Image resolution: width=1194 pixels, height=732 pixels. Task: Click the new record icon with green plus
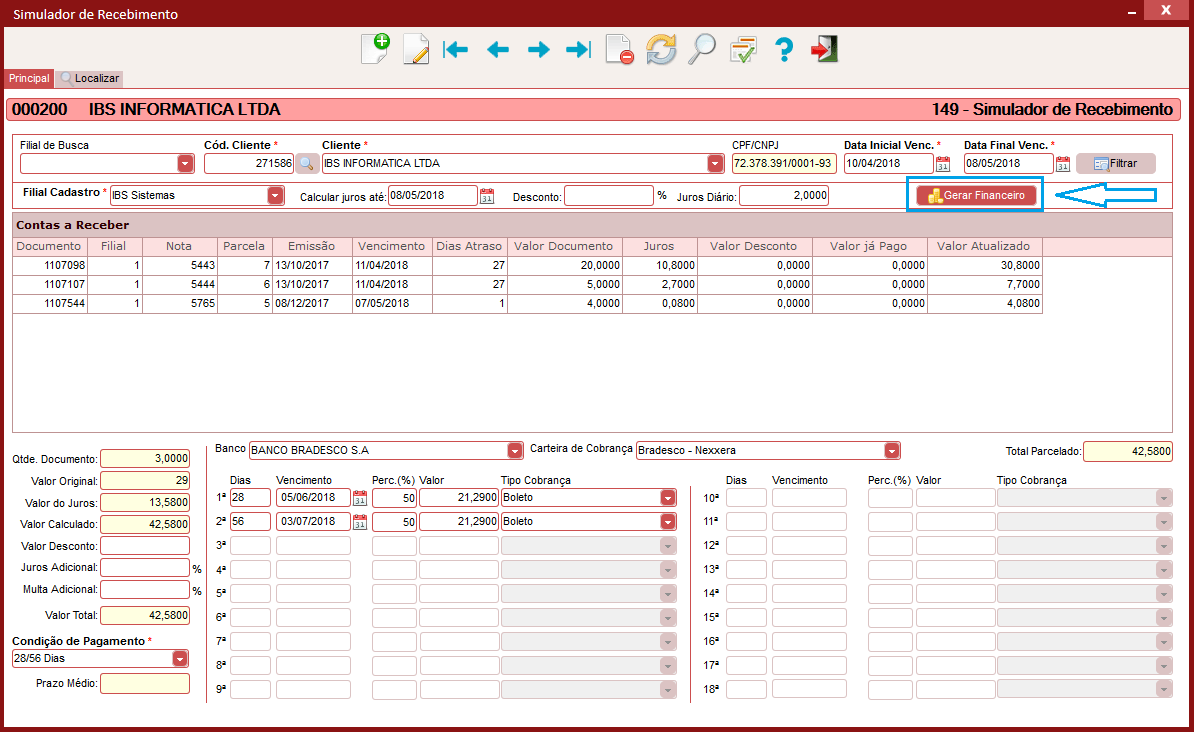[x=375, y=50]
